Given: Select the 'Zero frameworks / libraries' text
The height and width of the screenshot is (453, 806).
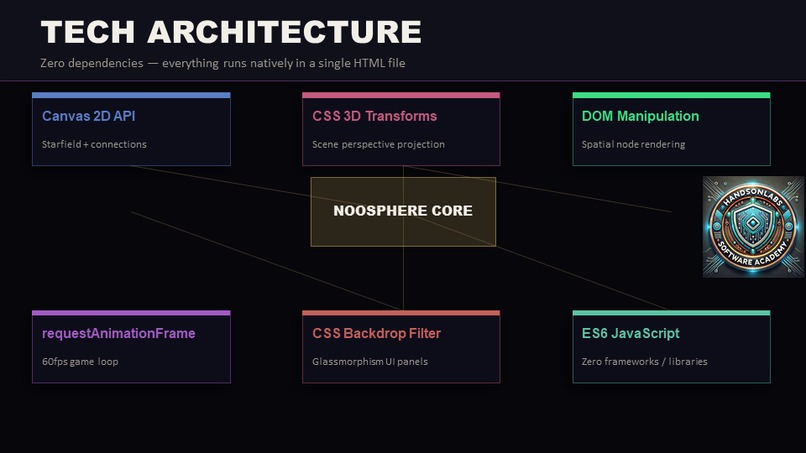Looking at the screenshot, I should 644,361.
